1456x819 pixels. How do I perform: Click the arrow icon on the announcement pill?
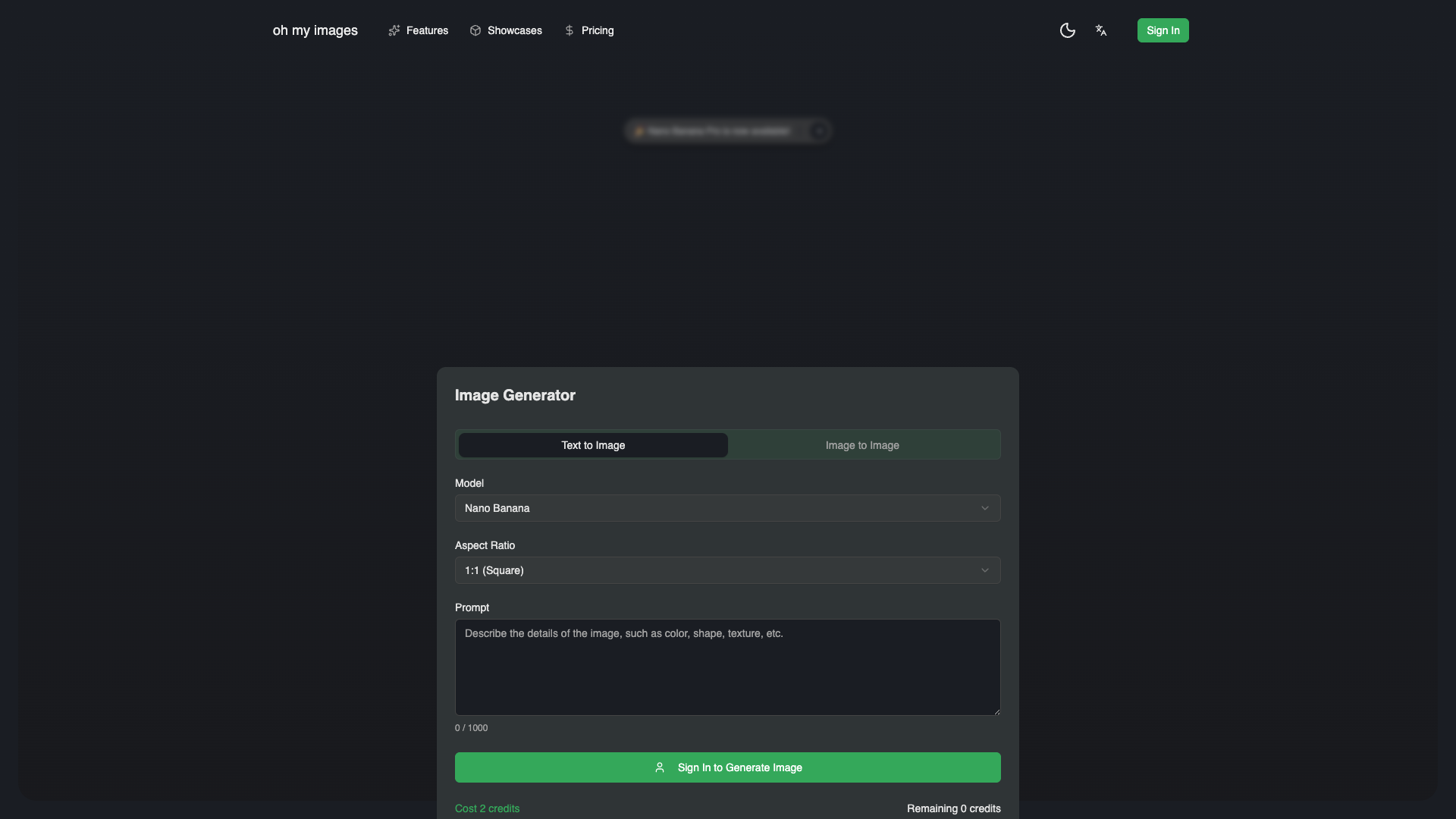point(819,130)
